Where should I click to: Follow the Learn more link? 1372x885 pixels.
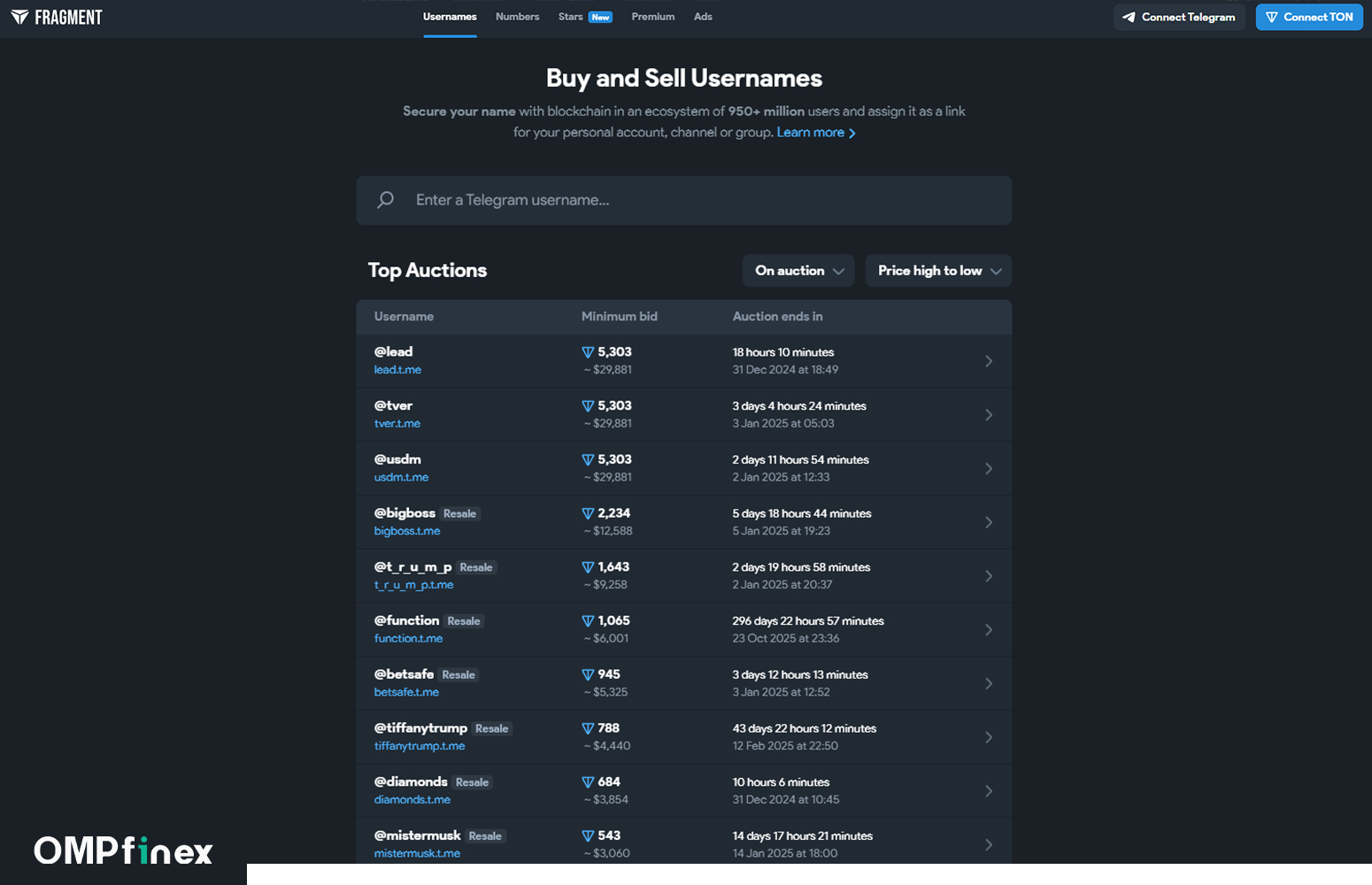pyautogui.click(x=816, y=133)
